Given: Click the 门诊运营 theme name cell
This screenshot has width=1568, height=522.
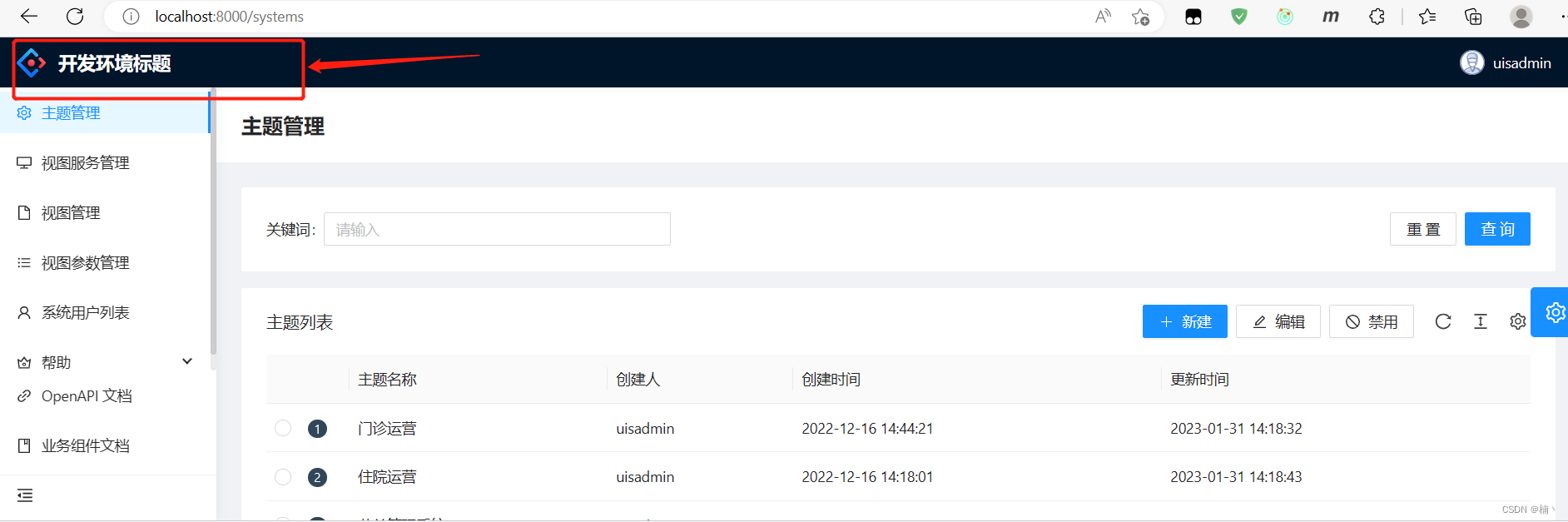Looking at the screenshot, I should click(387, 429).
